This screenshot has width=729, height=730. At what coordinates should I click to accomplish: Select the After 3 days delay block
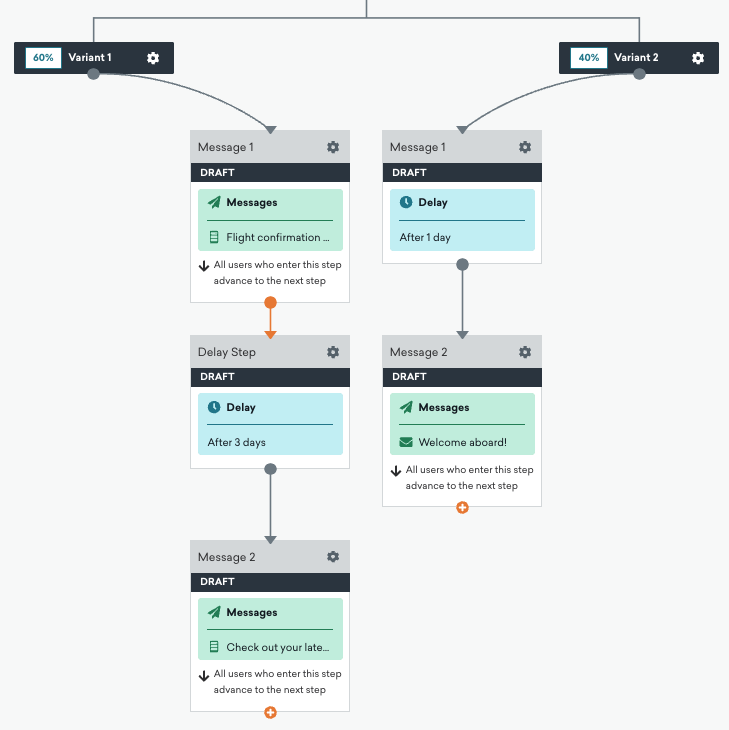pos(270,424)
